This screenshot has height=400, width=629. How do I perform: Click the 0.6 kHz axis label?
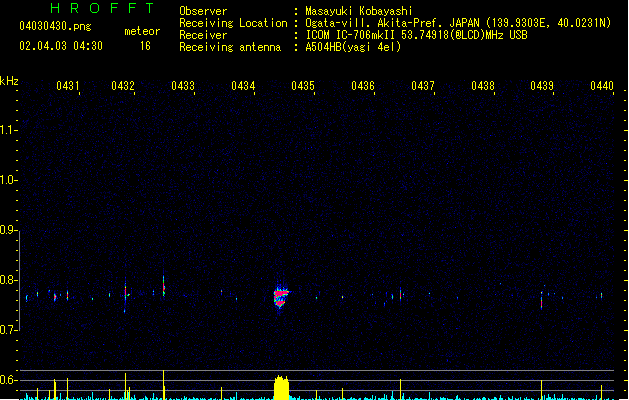click(x=7, y=380)
